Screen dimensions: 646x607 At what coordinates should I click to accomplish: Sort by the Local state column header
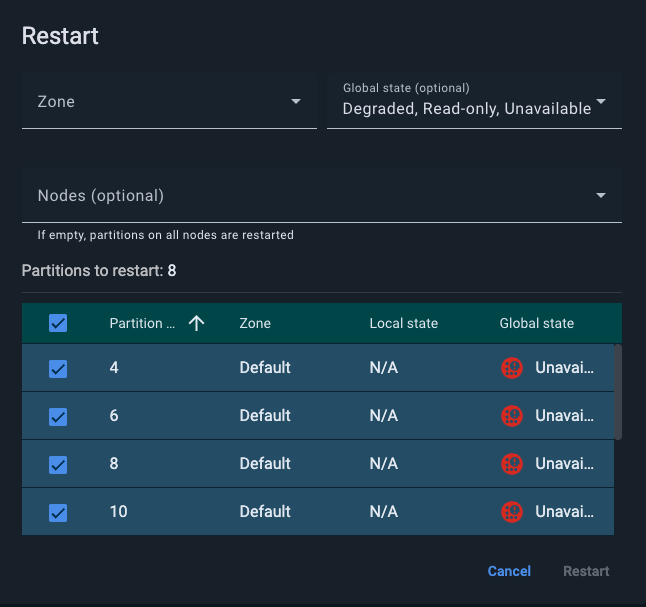click(x=404, y=323)
